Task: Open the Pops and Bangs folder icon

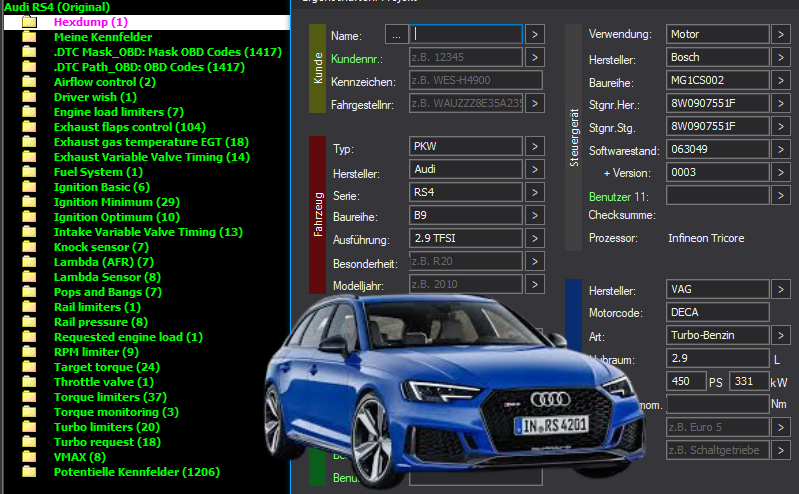Action: [30, 292]
